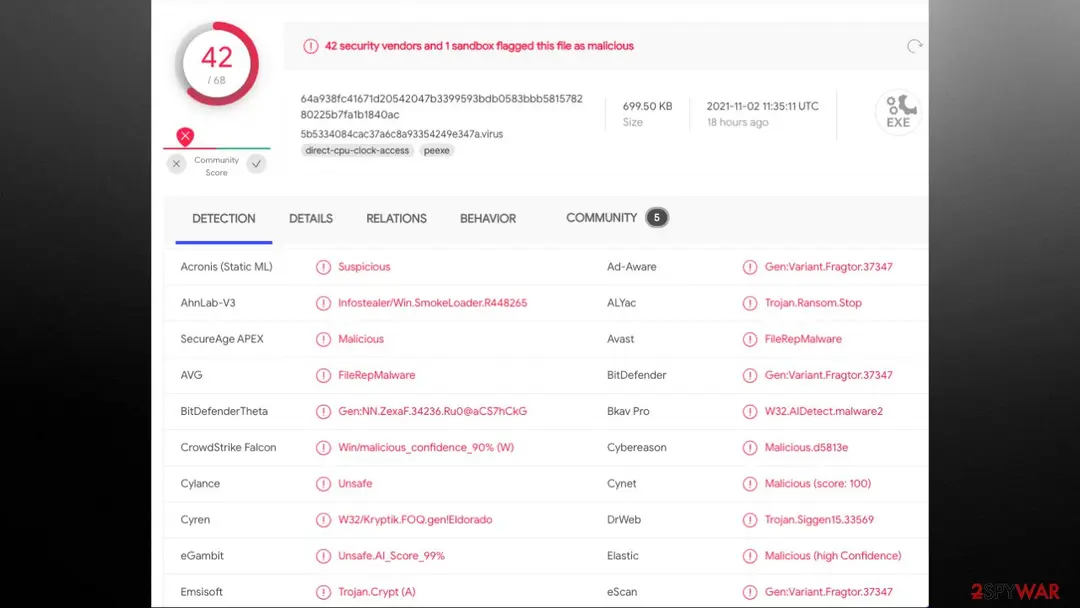Switch to the RELATIONS tab
Screen dimensions: 1080x608
click(396, 219)
